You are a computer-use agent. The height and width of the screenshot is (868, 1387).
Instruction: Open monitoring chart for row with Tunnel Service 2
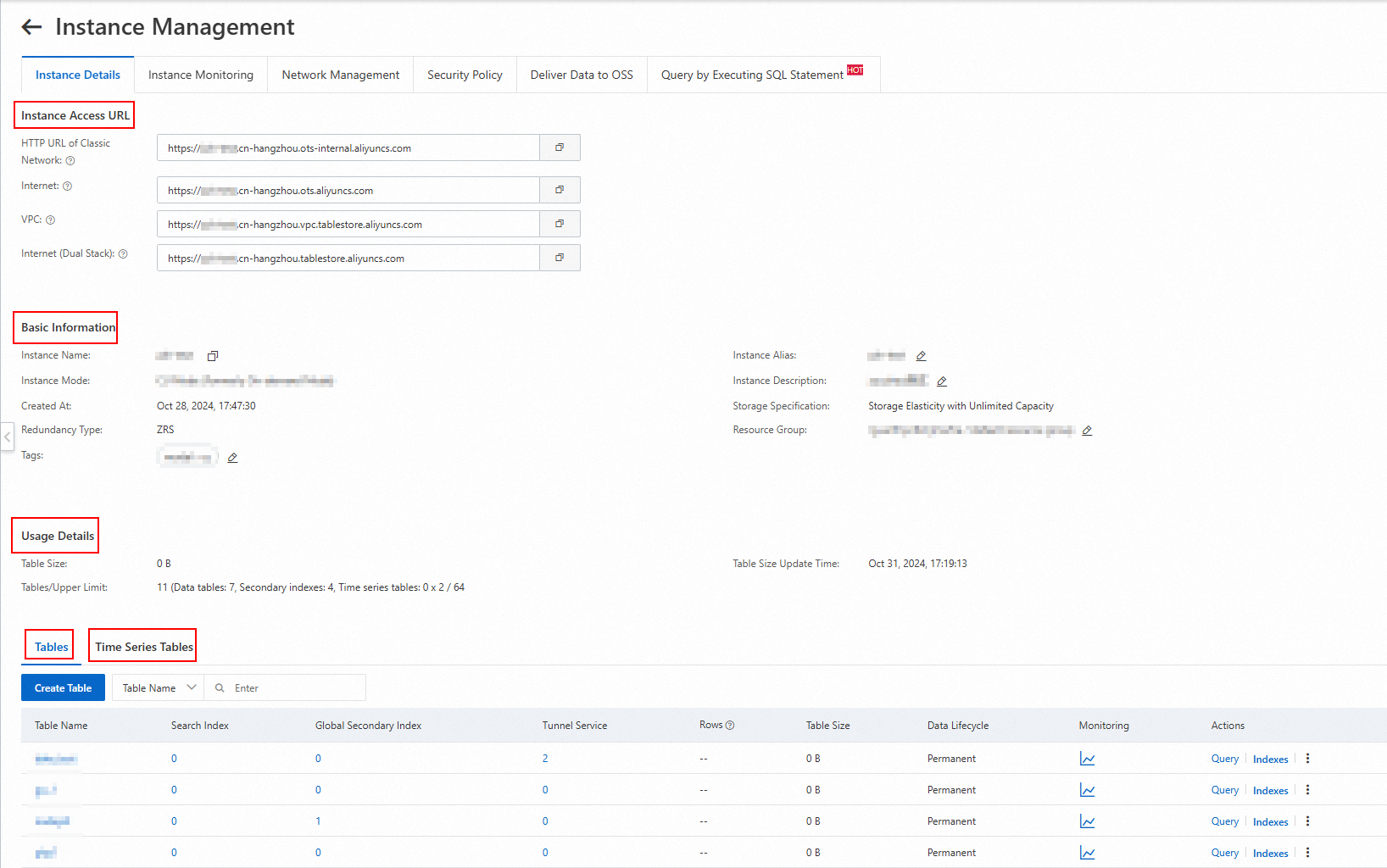(1087, 759)
